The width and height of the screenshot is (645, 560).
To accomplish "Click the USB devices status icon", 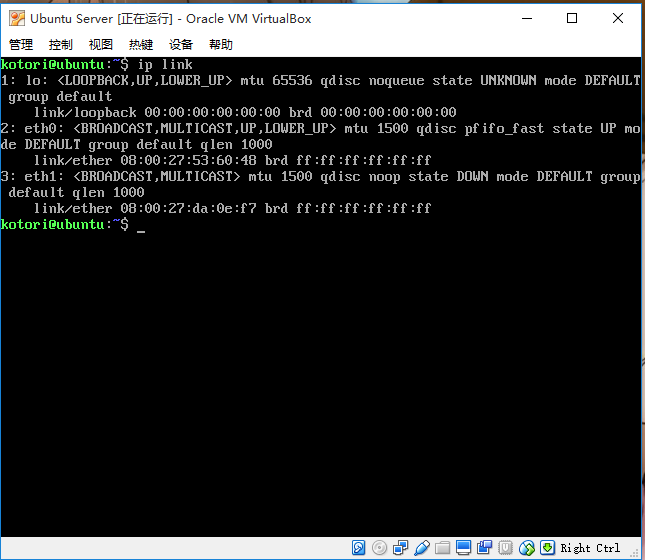I will point(422,548).
